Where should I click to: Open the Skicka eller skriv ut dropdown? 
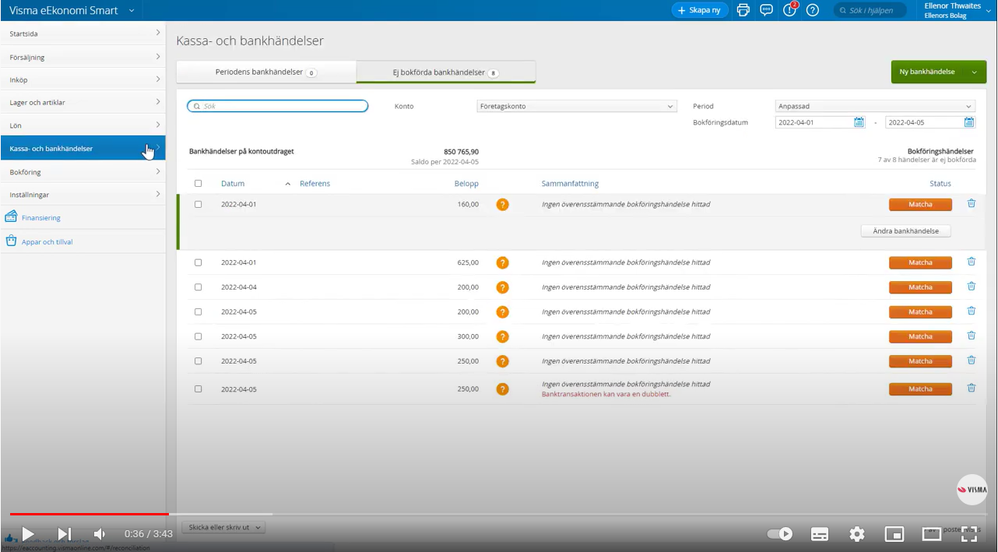click(224, 526)
